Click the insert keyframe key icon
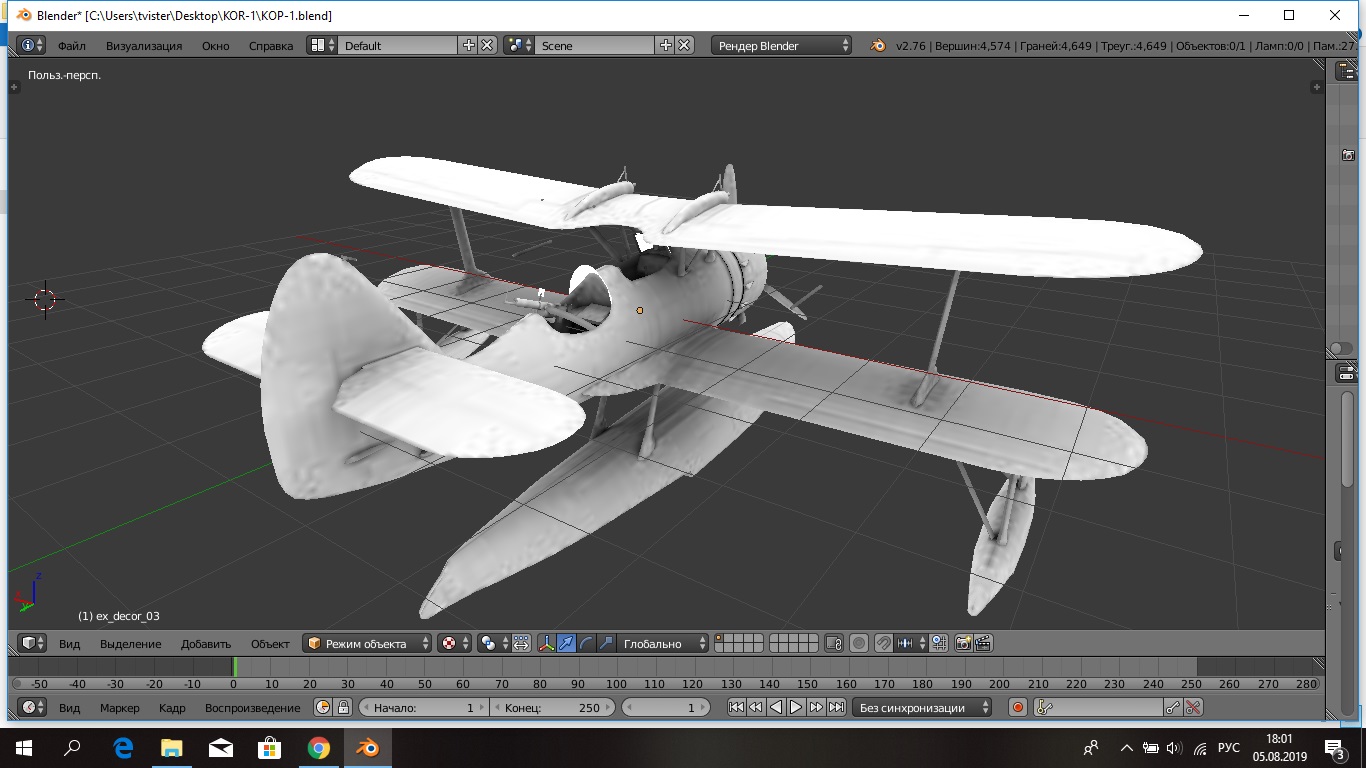 [1173, 708]
